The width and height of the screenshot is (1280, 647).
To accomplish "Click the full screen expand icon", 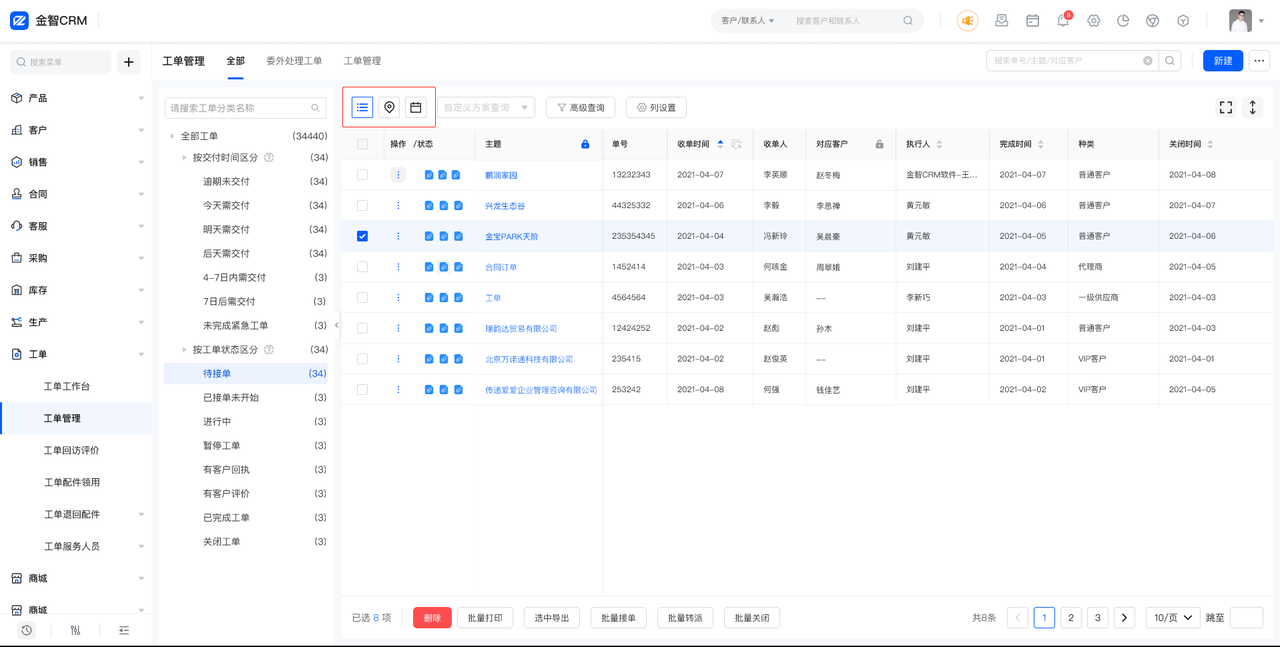I will 1226,107.
